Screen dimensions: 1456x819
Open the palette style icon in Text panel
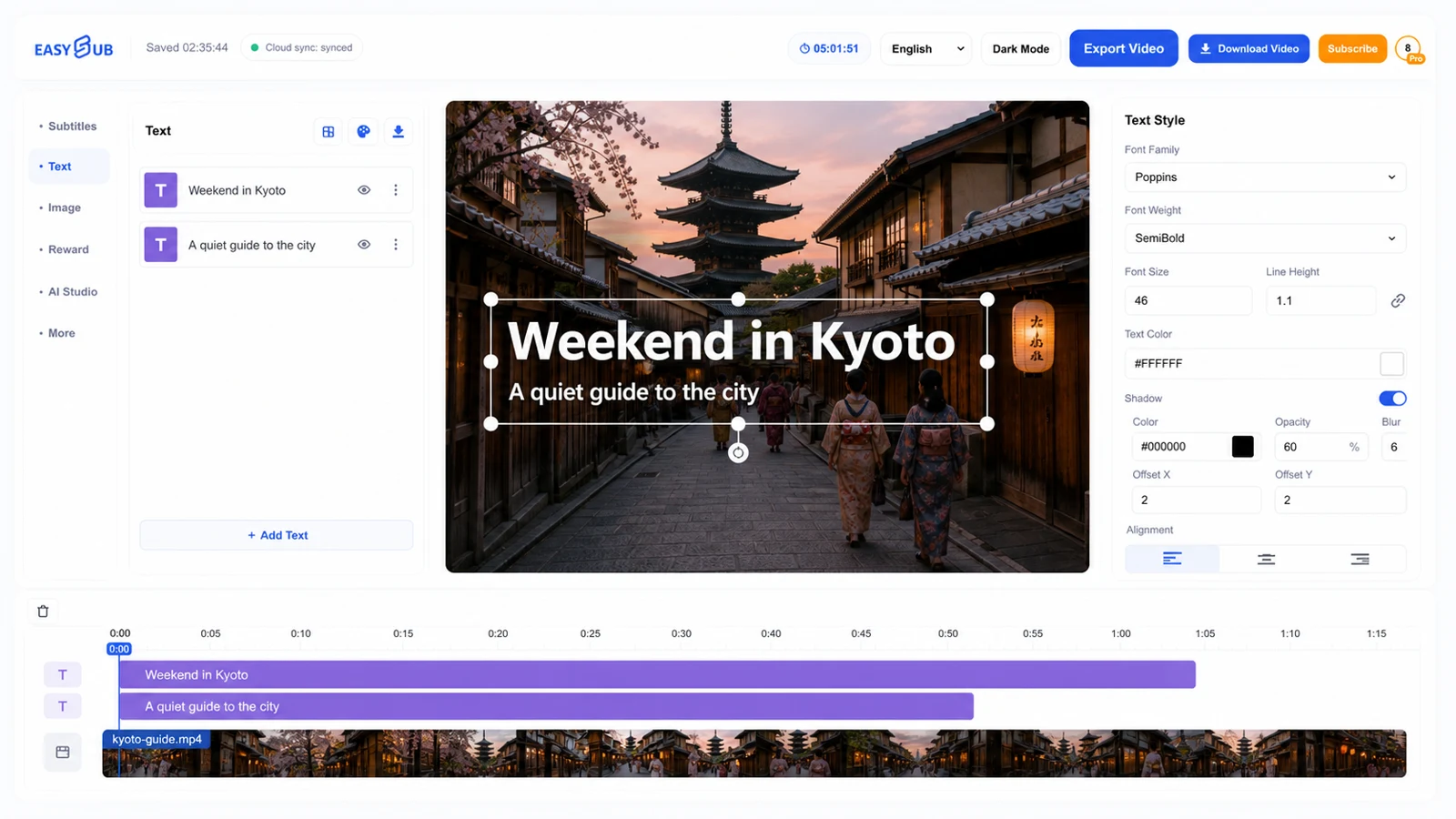(x=363, y=131)
